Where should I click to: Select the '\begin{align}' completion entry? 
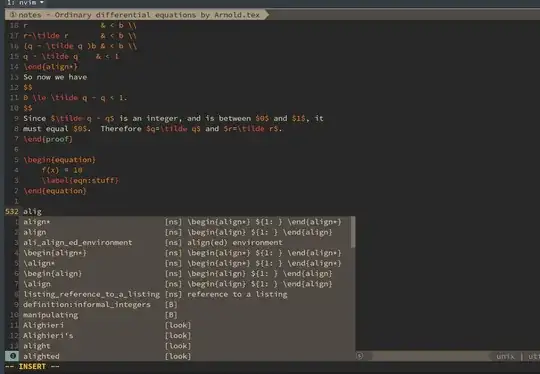[186, 273]
